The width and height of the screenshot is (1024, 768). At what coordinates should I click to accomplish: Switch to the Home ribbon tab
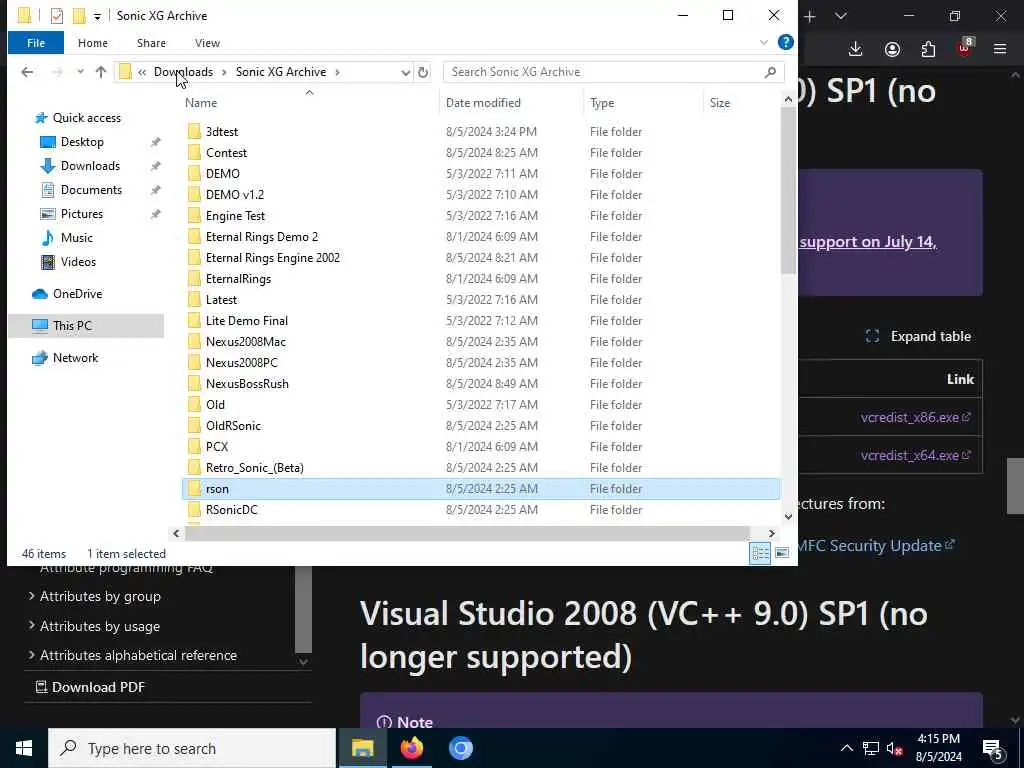click(x=93, y=43)
